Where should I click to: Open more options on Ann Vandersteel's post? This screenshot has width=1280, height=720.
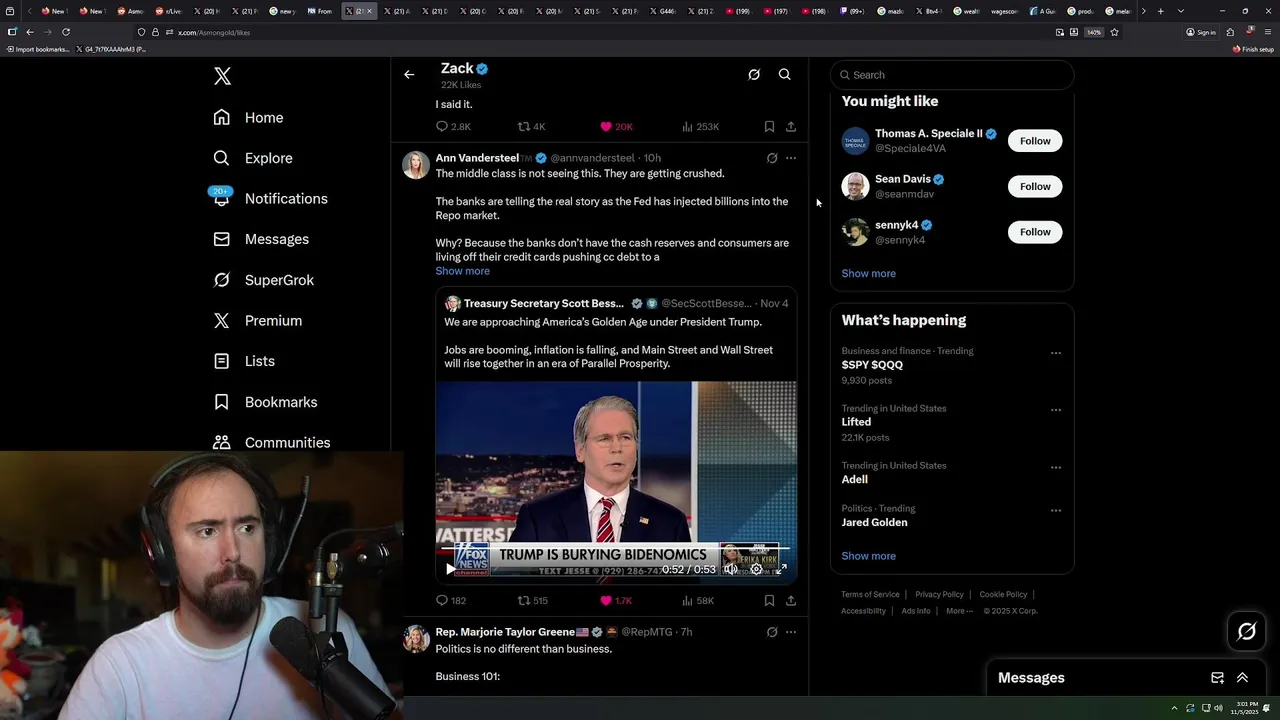tap(791, 158)
